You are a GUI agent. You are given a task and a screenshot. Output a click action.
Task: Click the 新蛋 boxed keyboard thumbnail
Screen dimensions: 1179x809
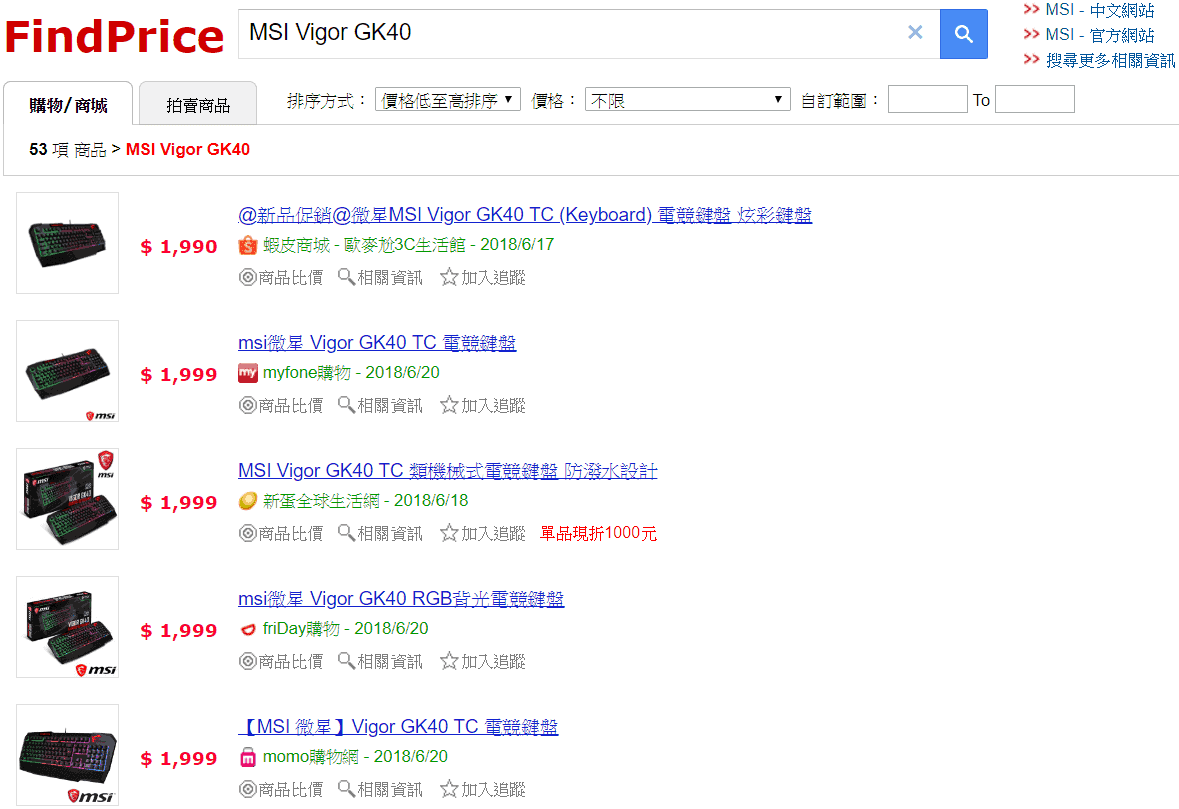pyautogui.click(x=68, y=498)
